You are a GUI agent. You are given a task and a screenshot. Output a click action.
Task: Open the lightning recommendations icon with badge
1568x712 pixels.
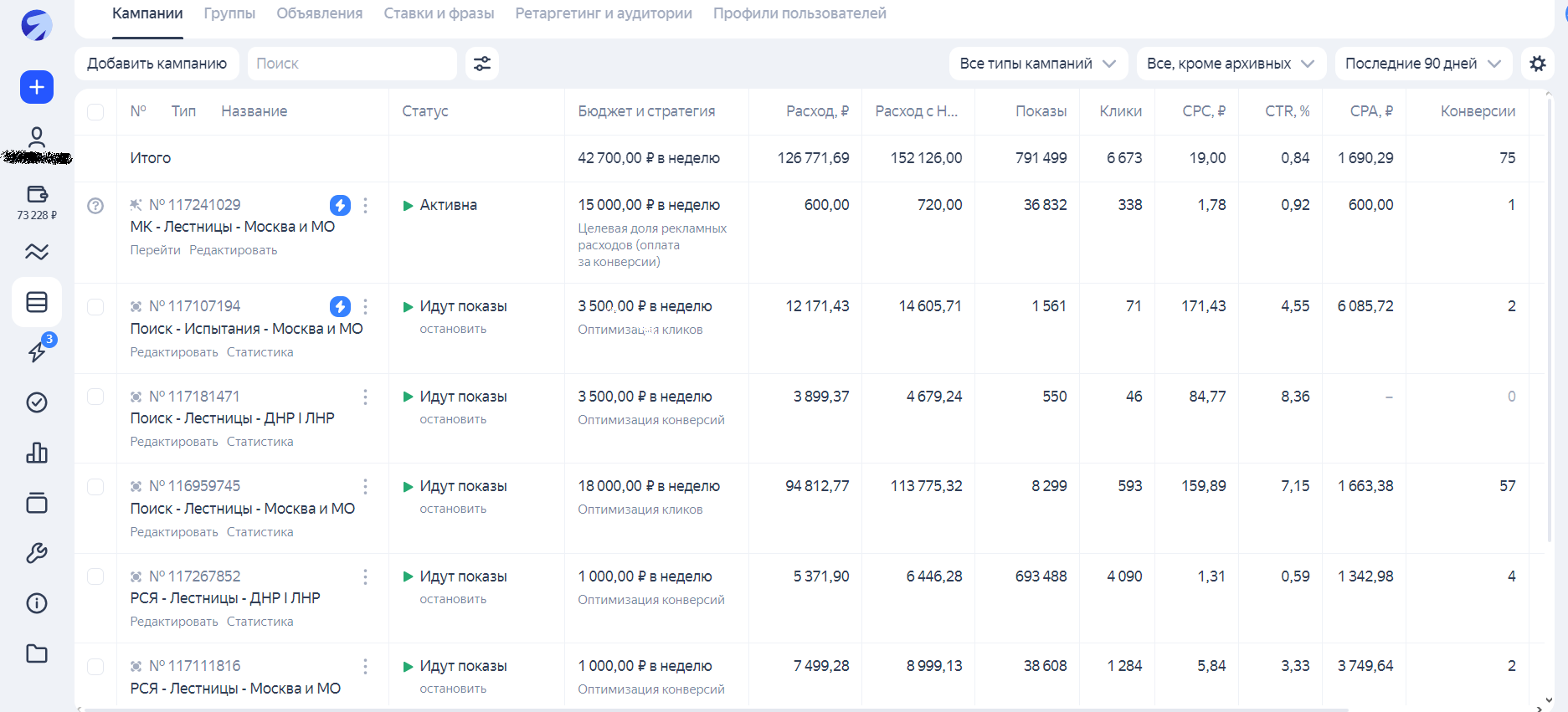pyautogui.click(x=38, y=351)
